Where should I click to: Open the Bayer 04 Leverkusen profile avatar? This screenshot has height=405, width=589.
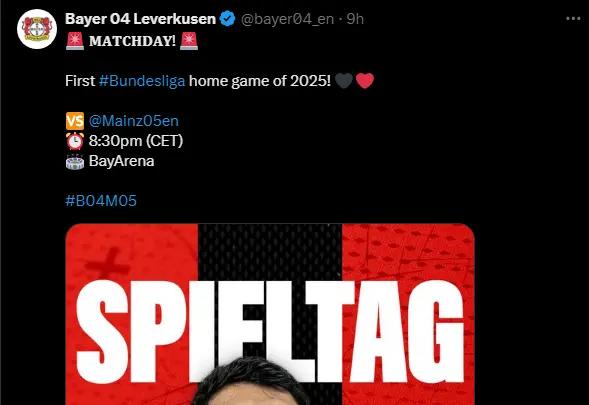click(x=37, y=29)
